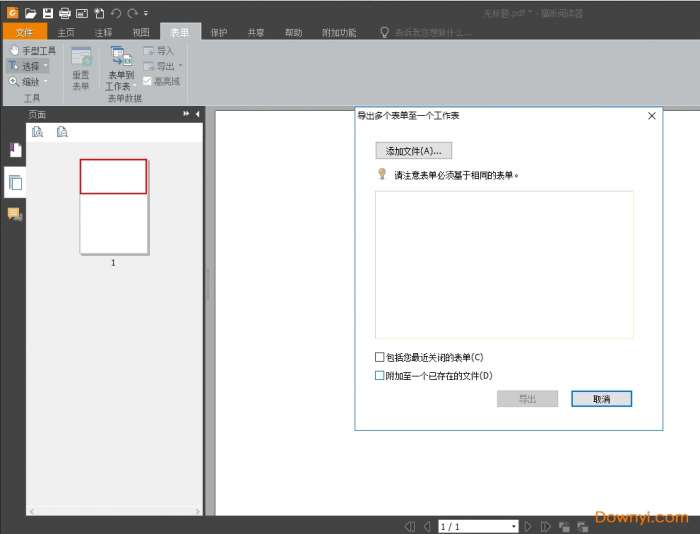This screenshot has height=534, width=700.
Task: Close the 导出多个表单至一个工作表 dialog
Action: (652, 116)
